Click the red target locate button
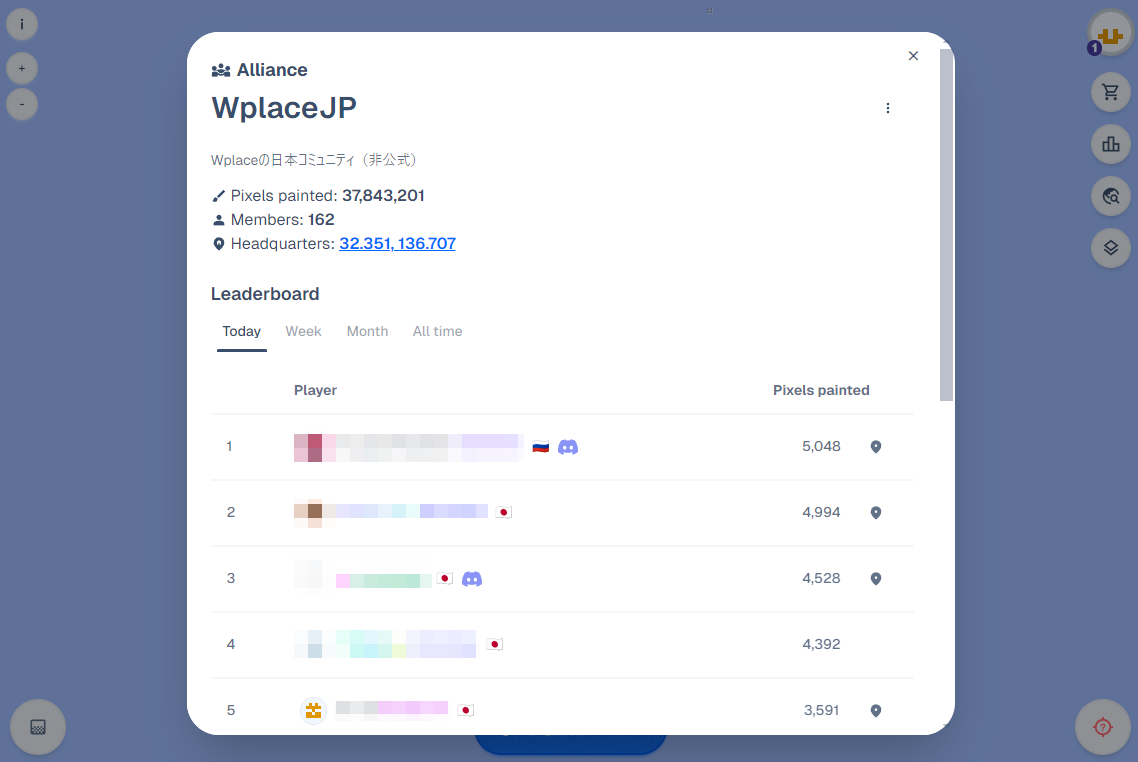Image resolution: width=1138 pixels, height=762 pixels. click(1102, 726)
